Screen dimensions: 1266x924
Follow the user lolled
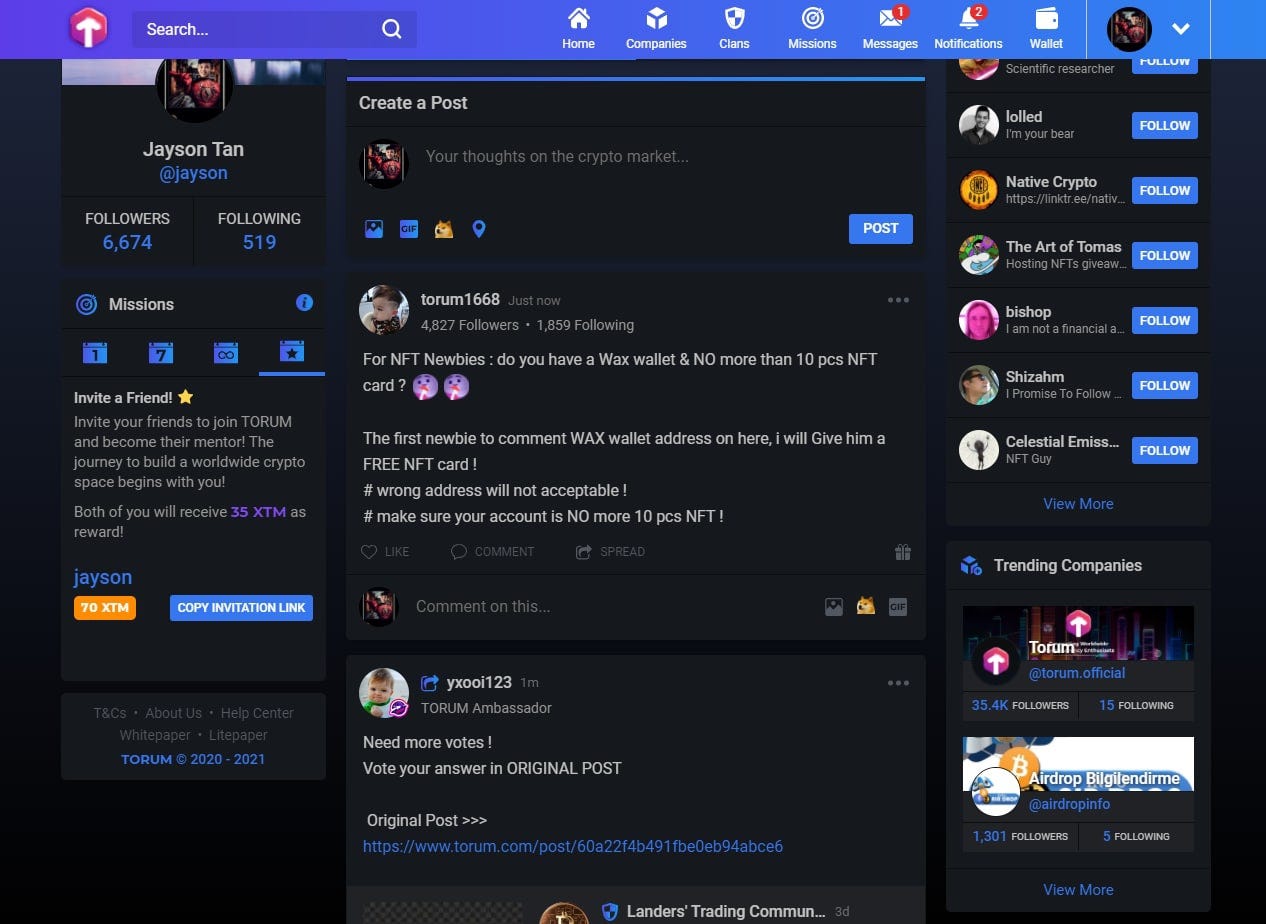[x=1165, y=125]
